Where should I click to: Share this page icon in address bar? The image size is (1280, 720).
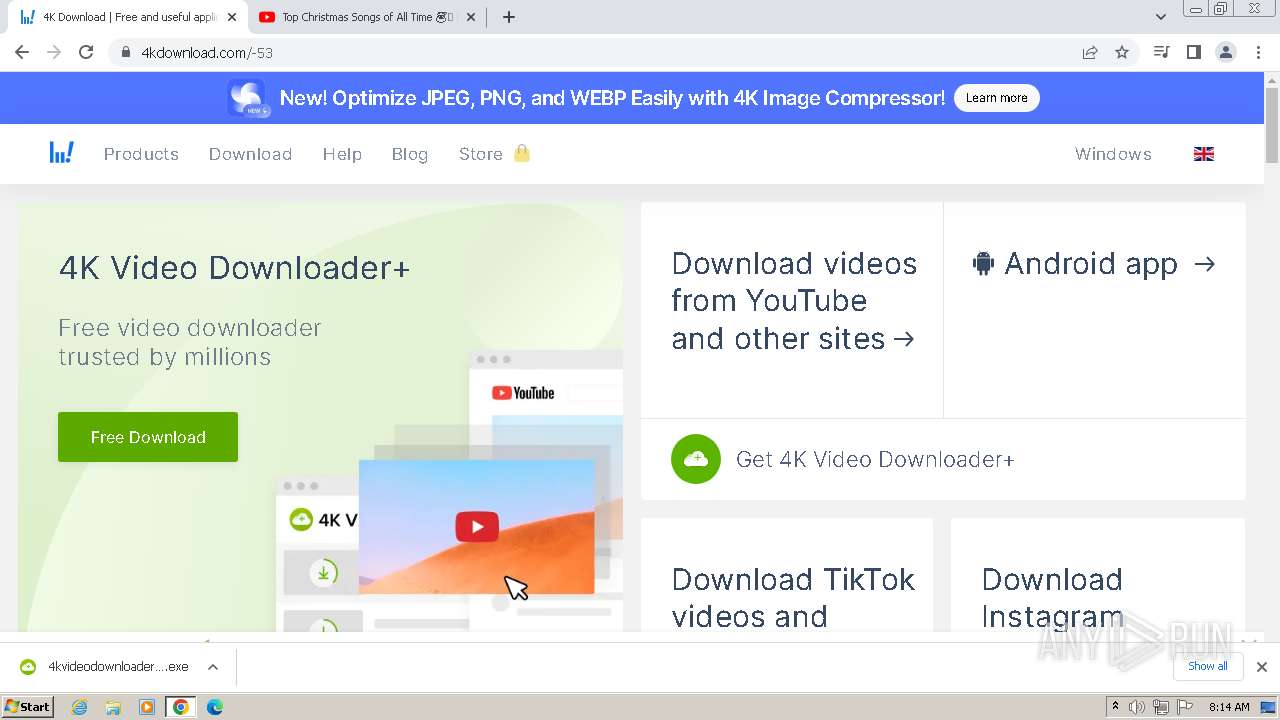tap(1090, 52)
